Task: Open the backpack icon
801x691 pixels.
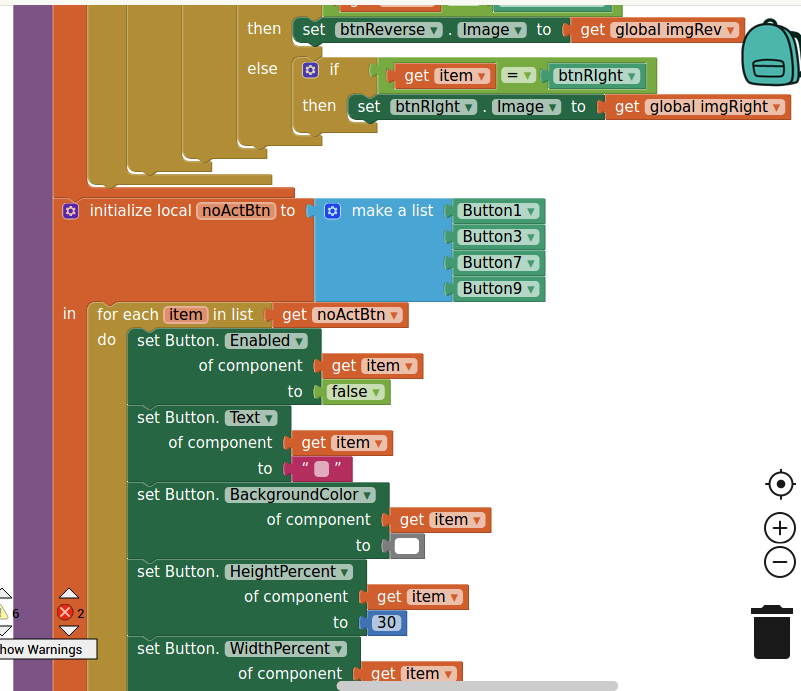Action: pos(771,53)
